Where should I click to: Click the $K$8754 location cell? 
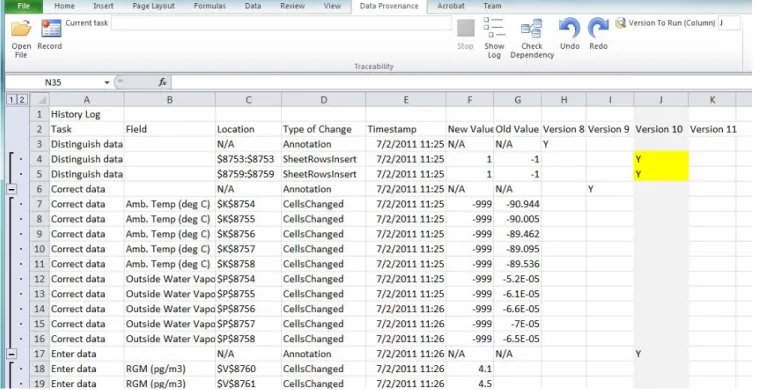coord(248,204)
